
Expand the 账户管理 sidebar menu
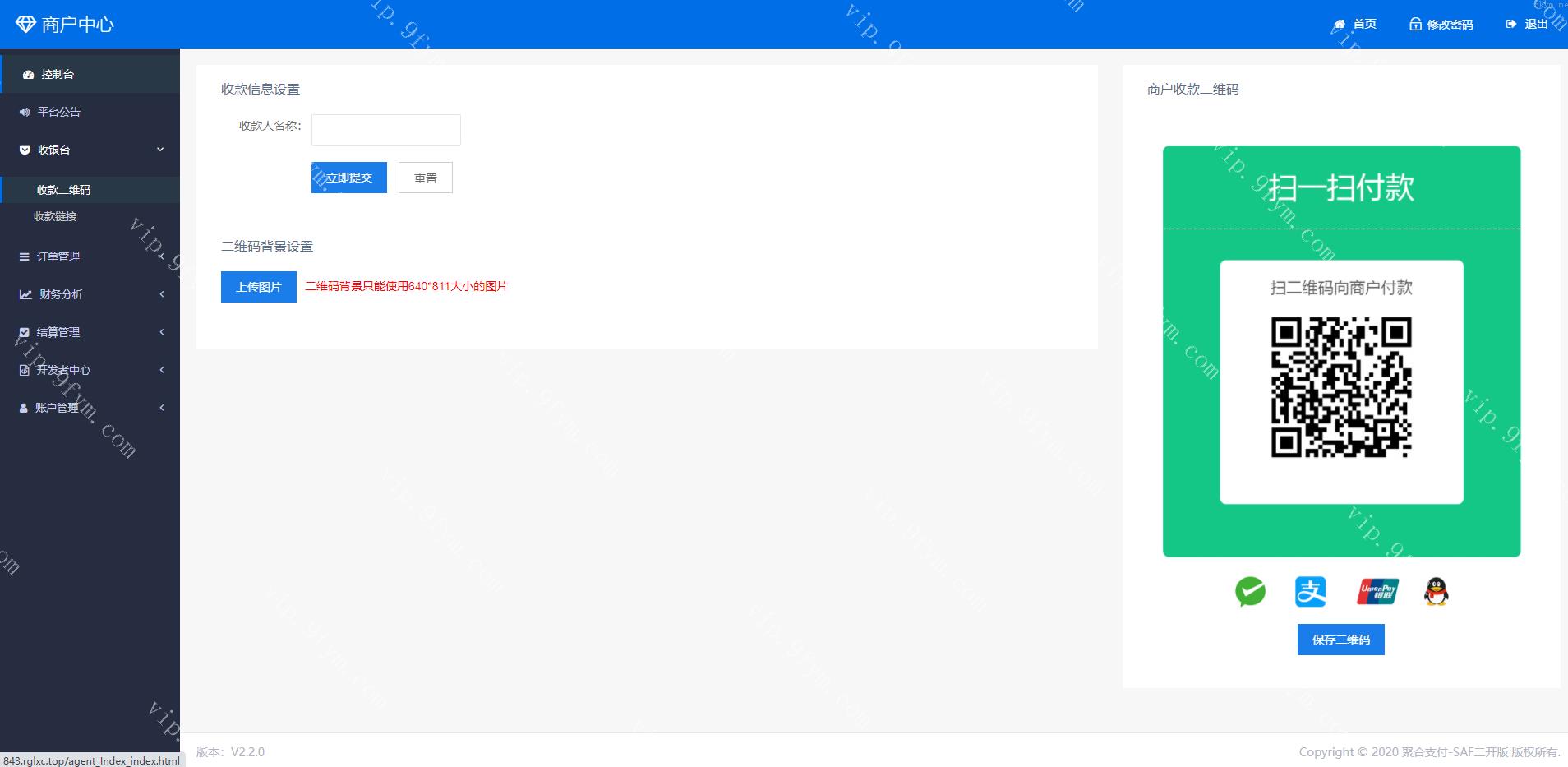162,408
